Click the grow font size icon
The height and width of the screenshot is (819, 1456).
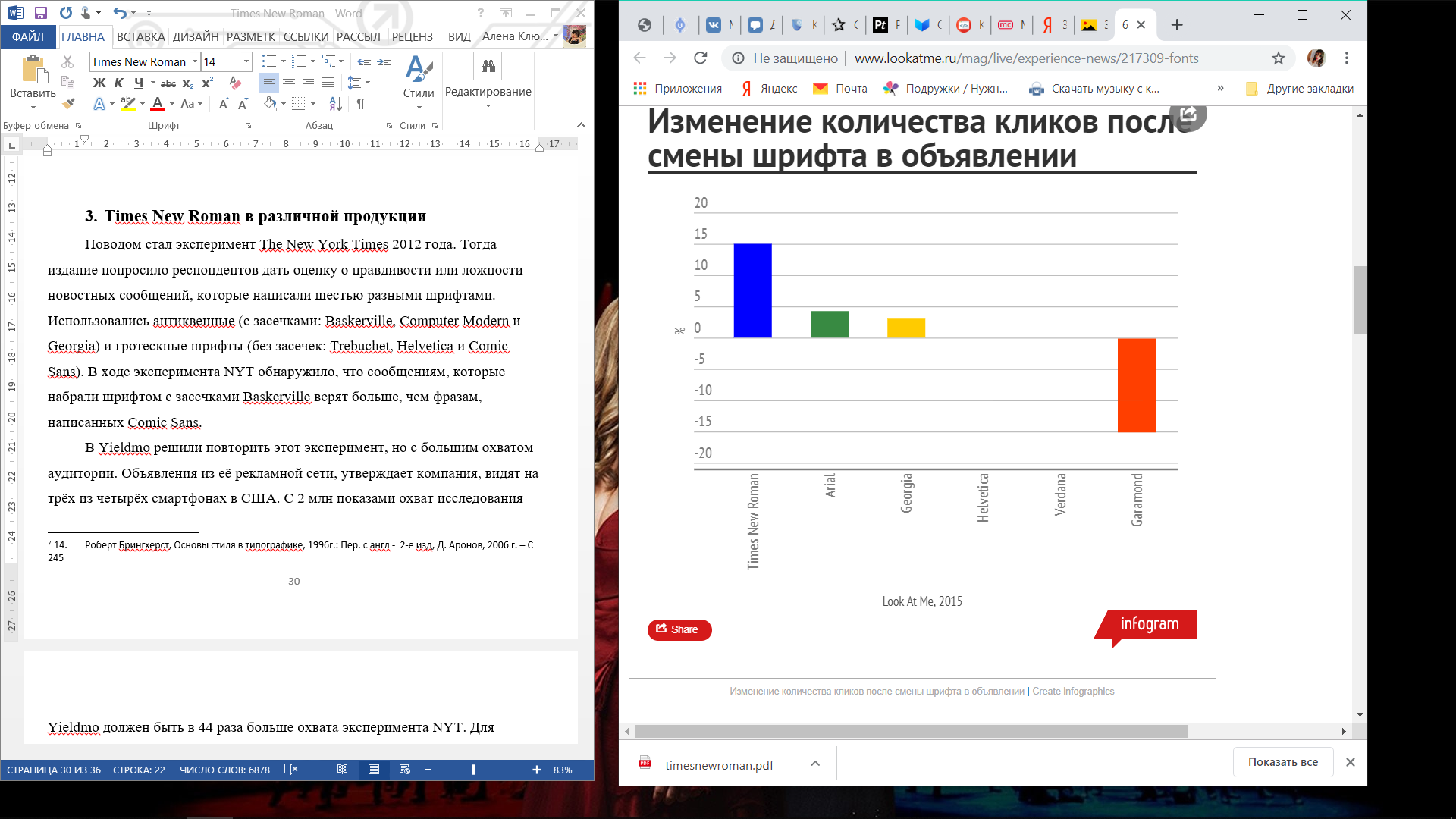click(x=224, y=104)
